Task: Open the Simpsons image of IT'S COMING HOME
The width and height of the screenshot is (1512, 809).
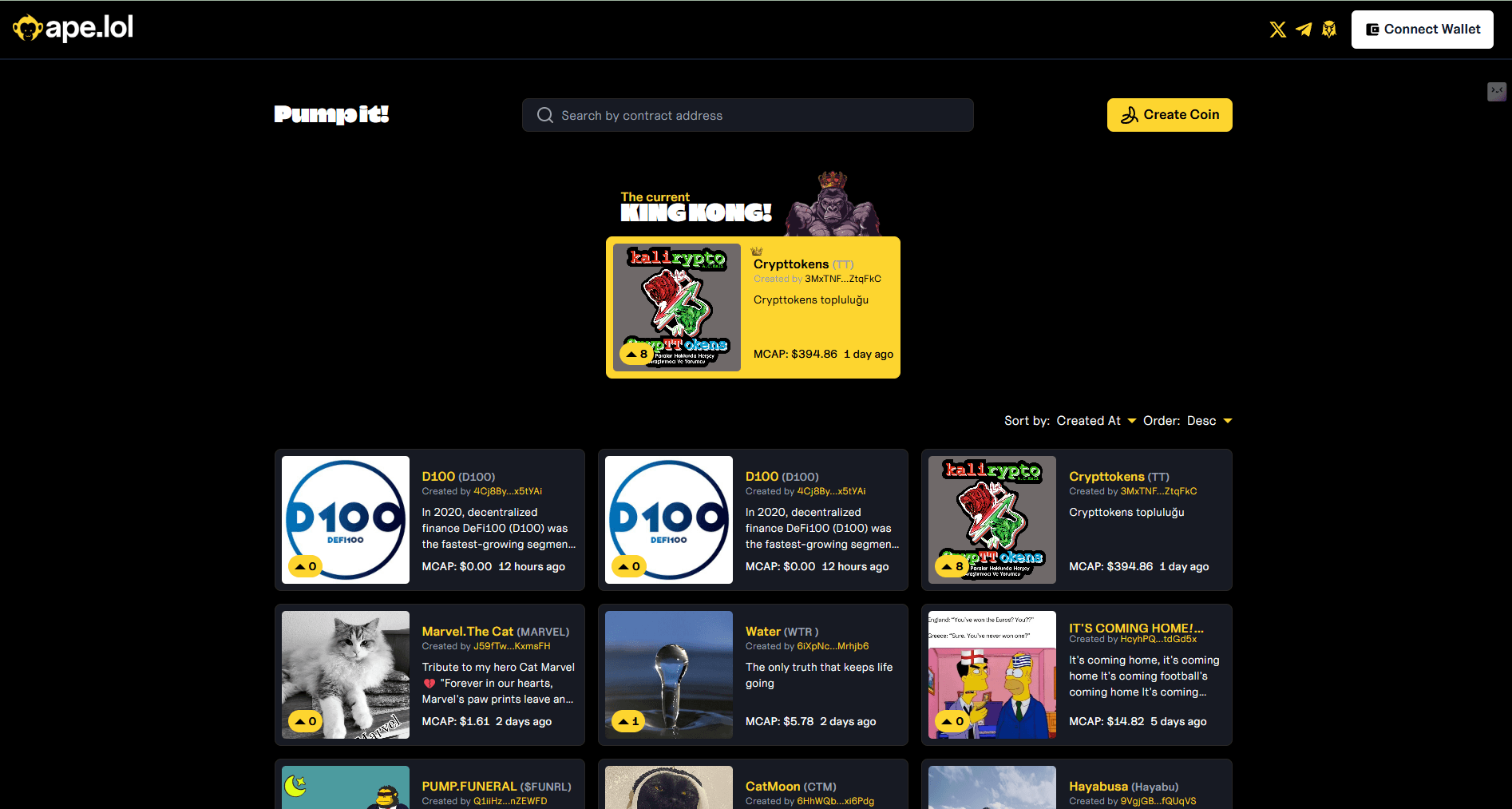Action: coord(992,675)
